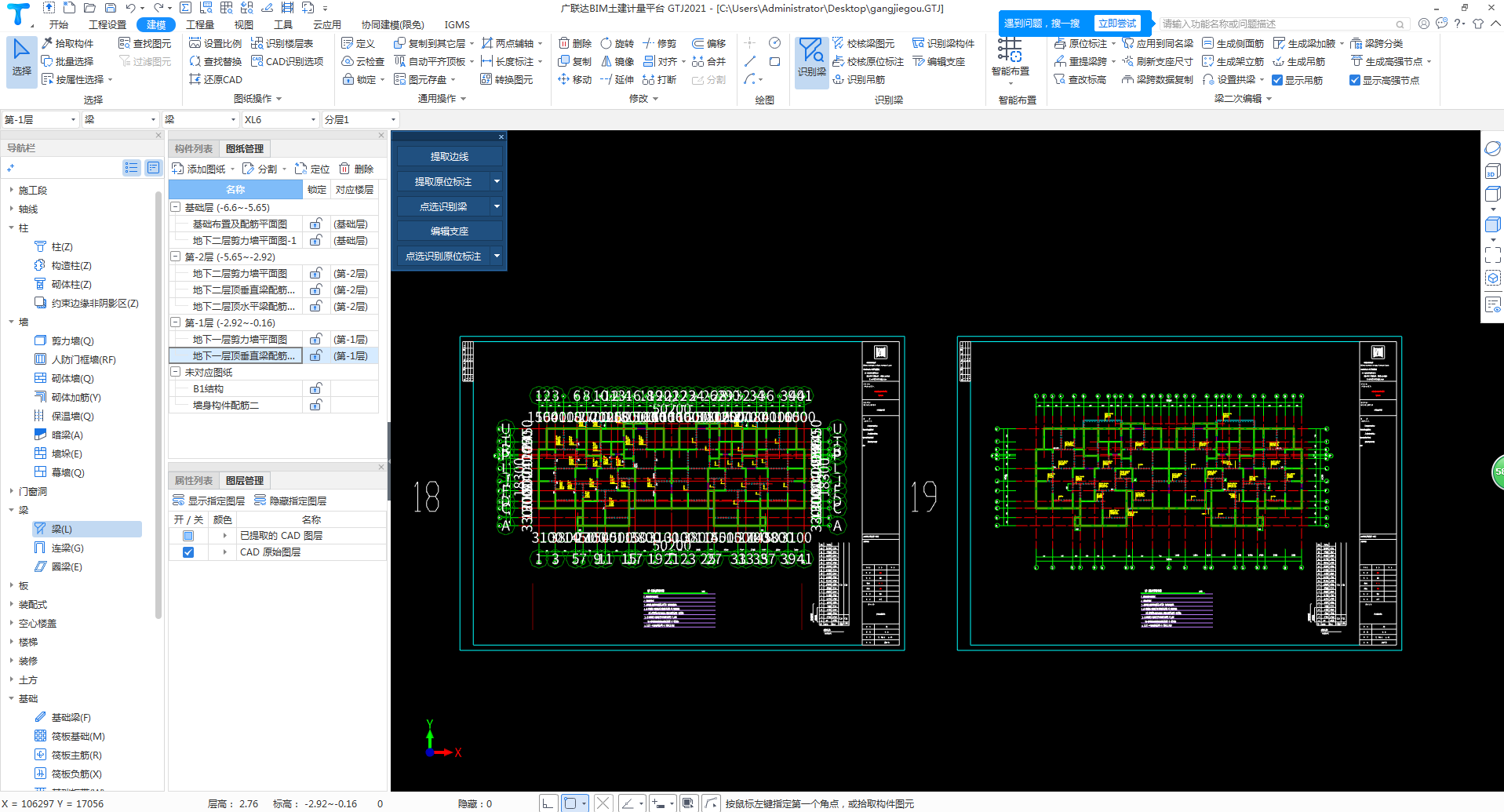Click the 拾取构件 tool icon
This screenshot has width=1504, height=812.
(x=47, y=43)
